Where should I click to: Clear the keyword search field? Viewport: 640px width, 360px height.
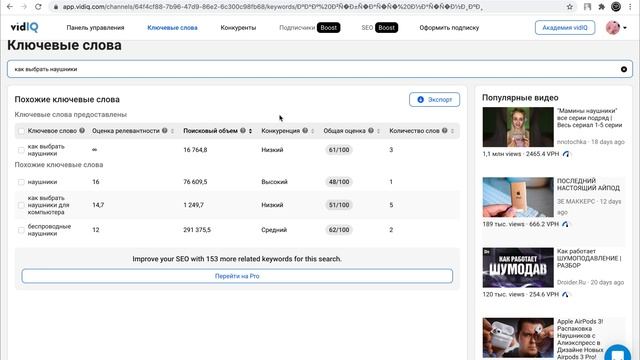624,69
